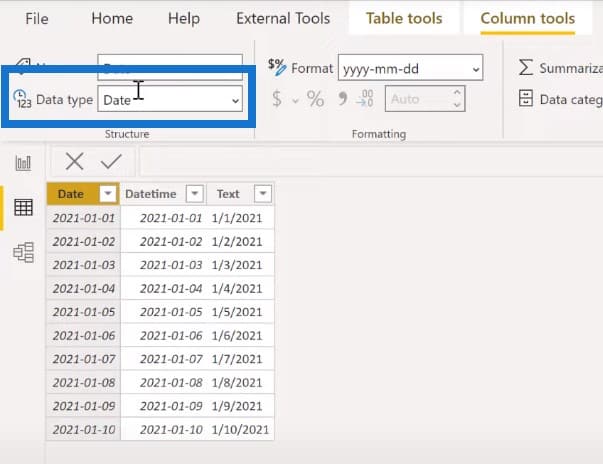603x464 pixels.
Task: Open the Report view icon in sidebar
Action: point(23,163)
